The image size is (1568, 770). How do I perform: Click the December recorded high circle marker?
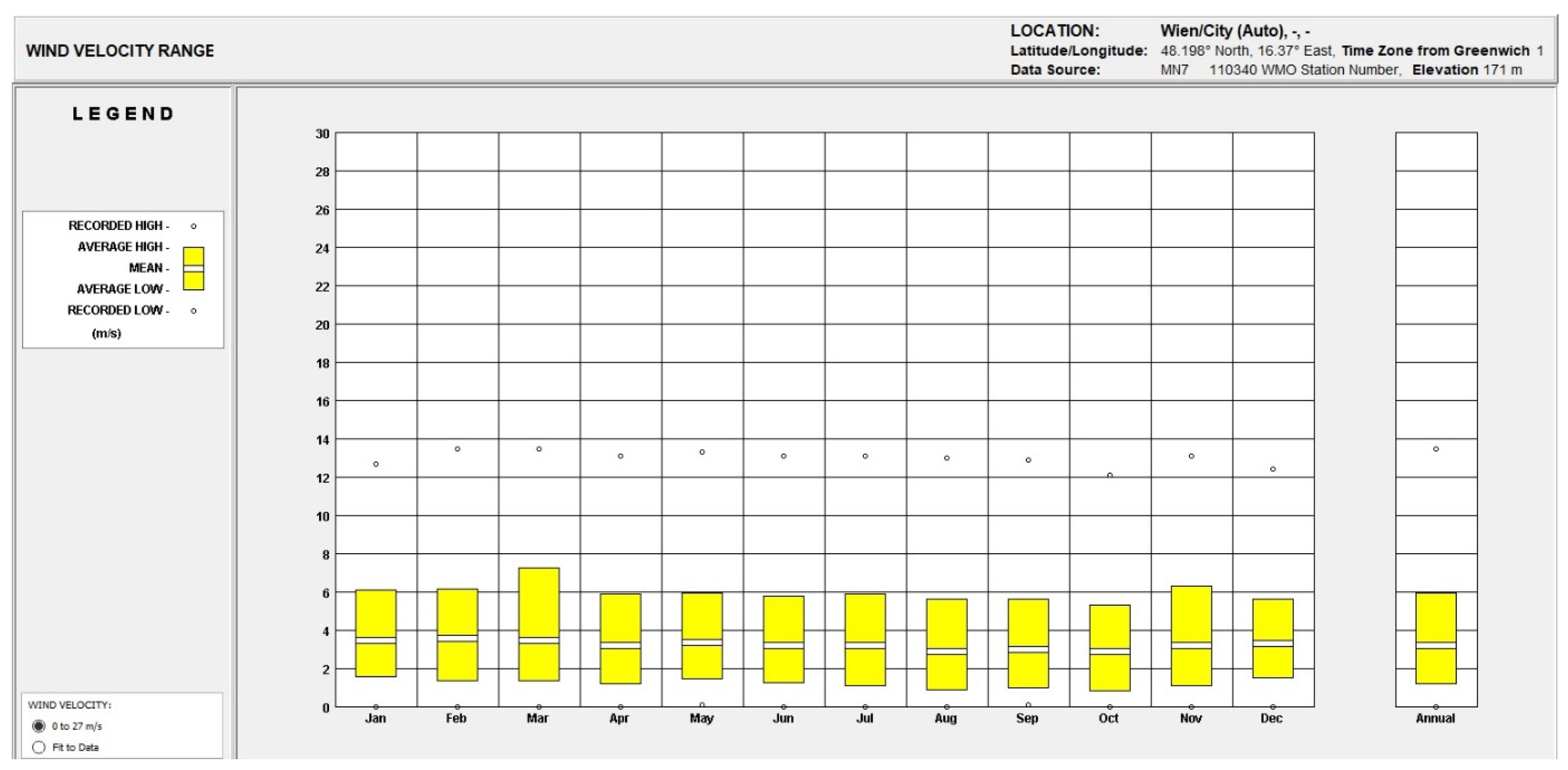click(x=1273, y=469)
